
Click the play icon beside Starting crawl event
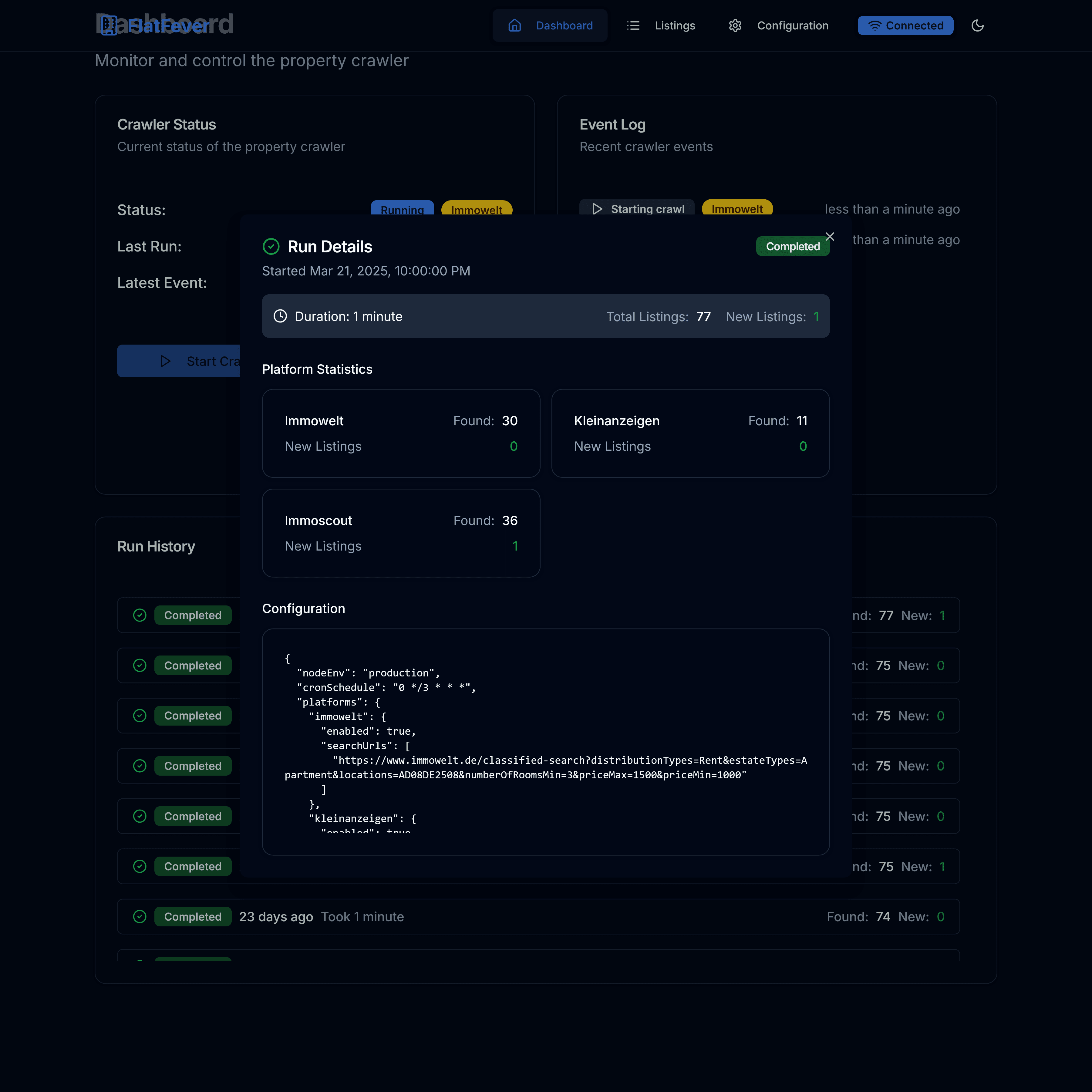[597, 209]
